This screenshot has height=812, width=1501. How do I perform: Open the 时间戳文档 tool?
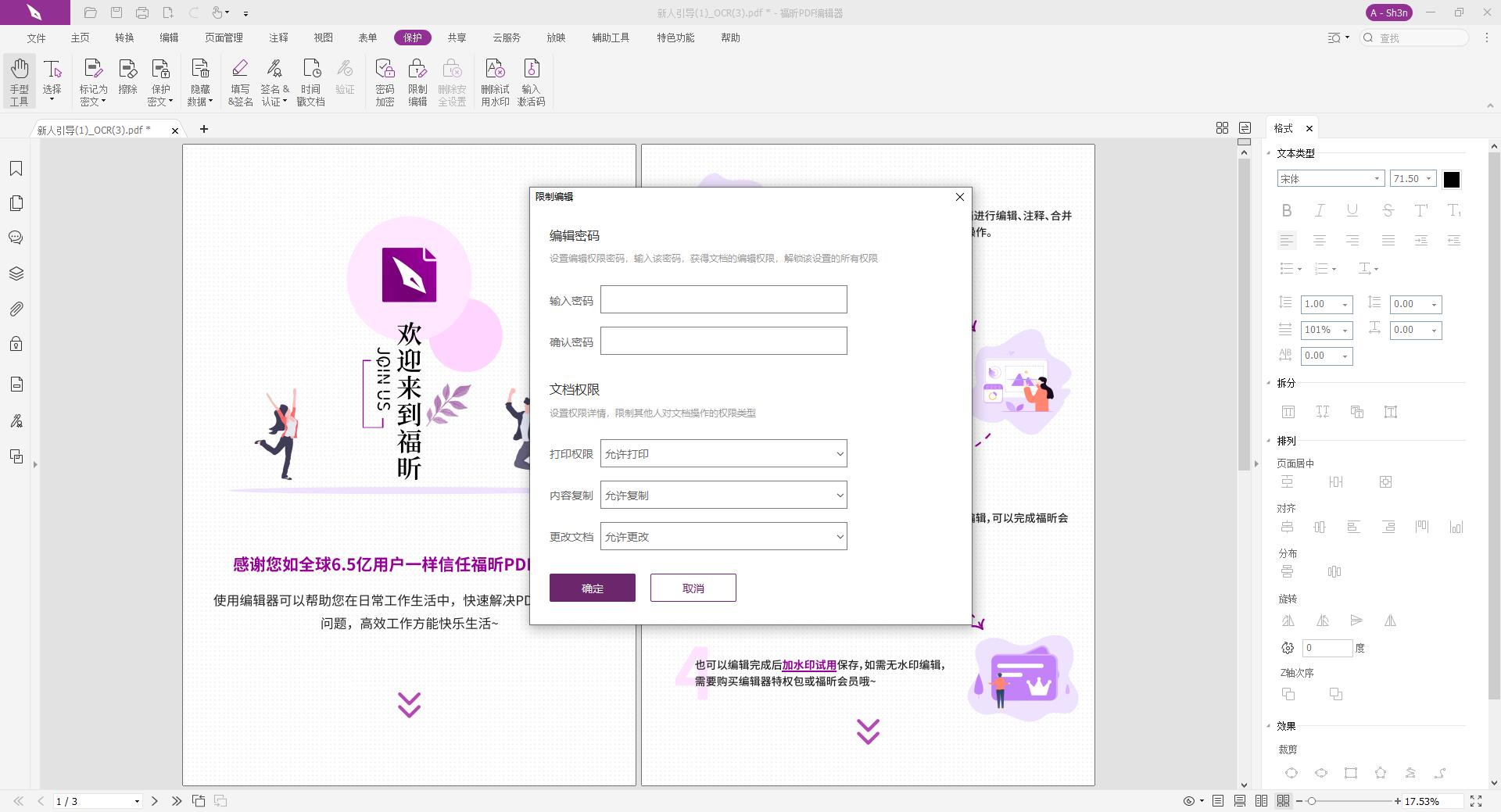(310, 81)
